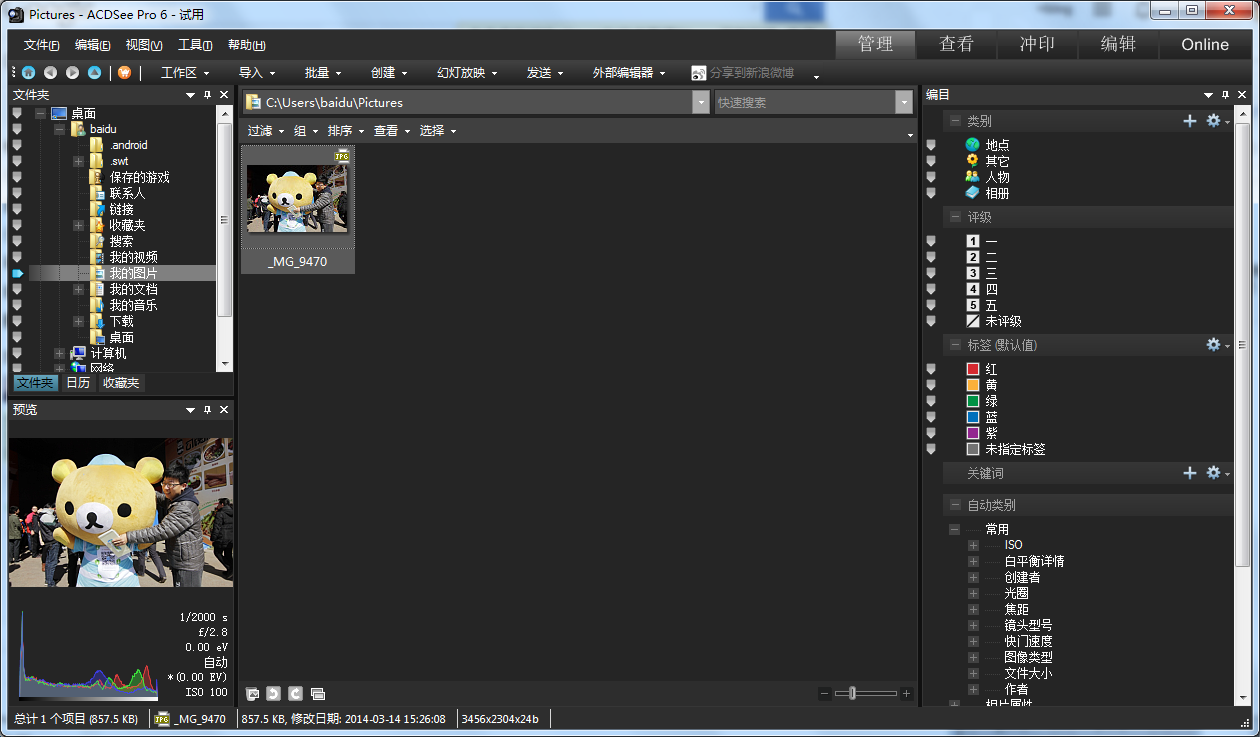Expand the ISO auto category

click(973, 545)
